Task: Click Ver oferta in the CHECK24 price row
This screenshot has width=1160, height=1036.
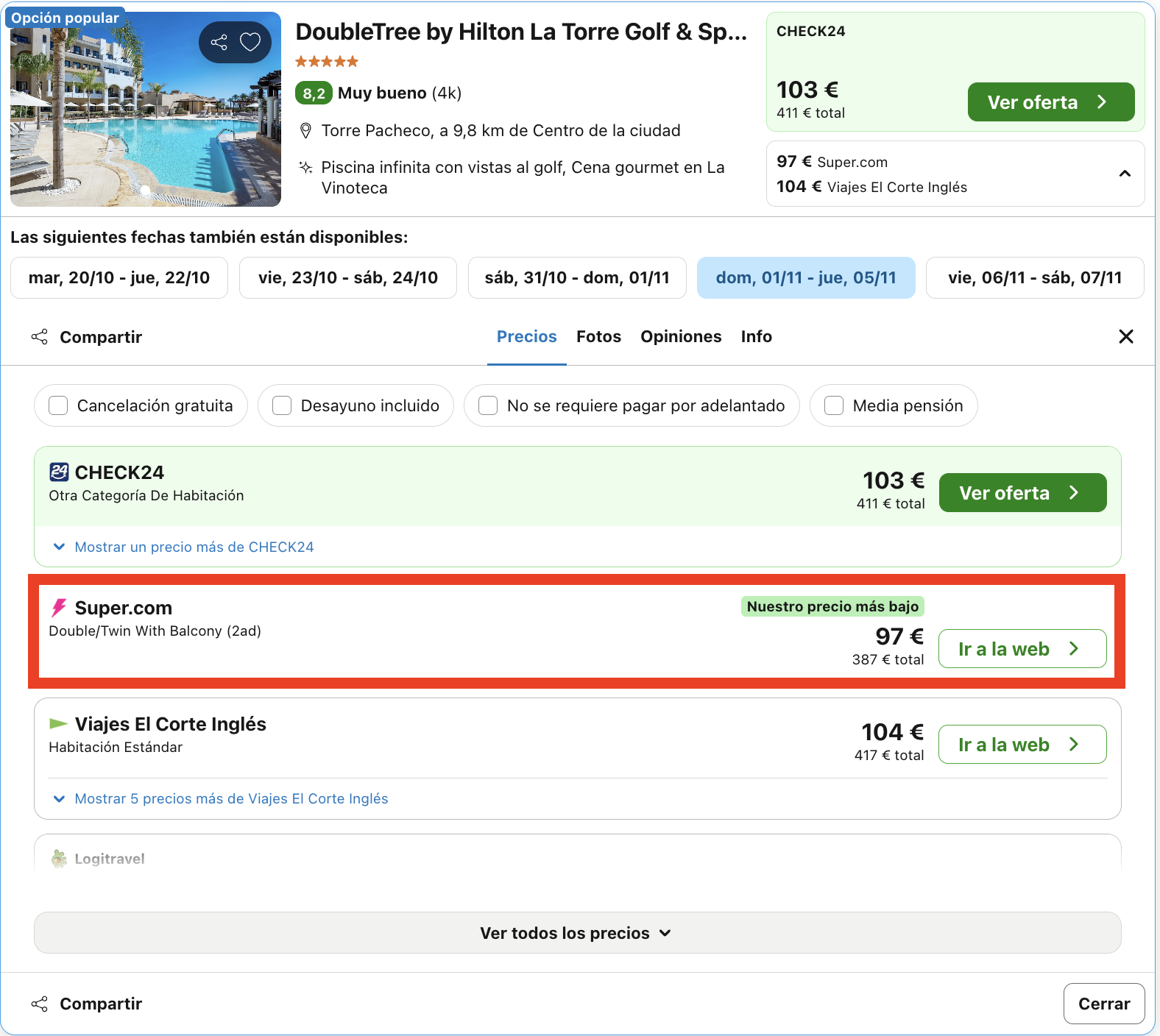Action: click(x=1022, y=493)
